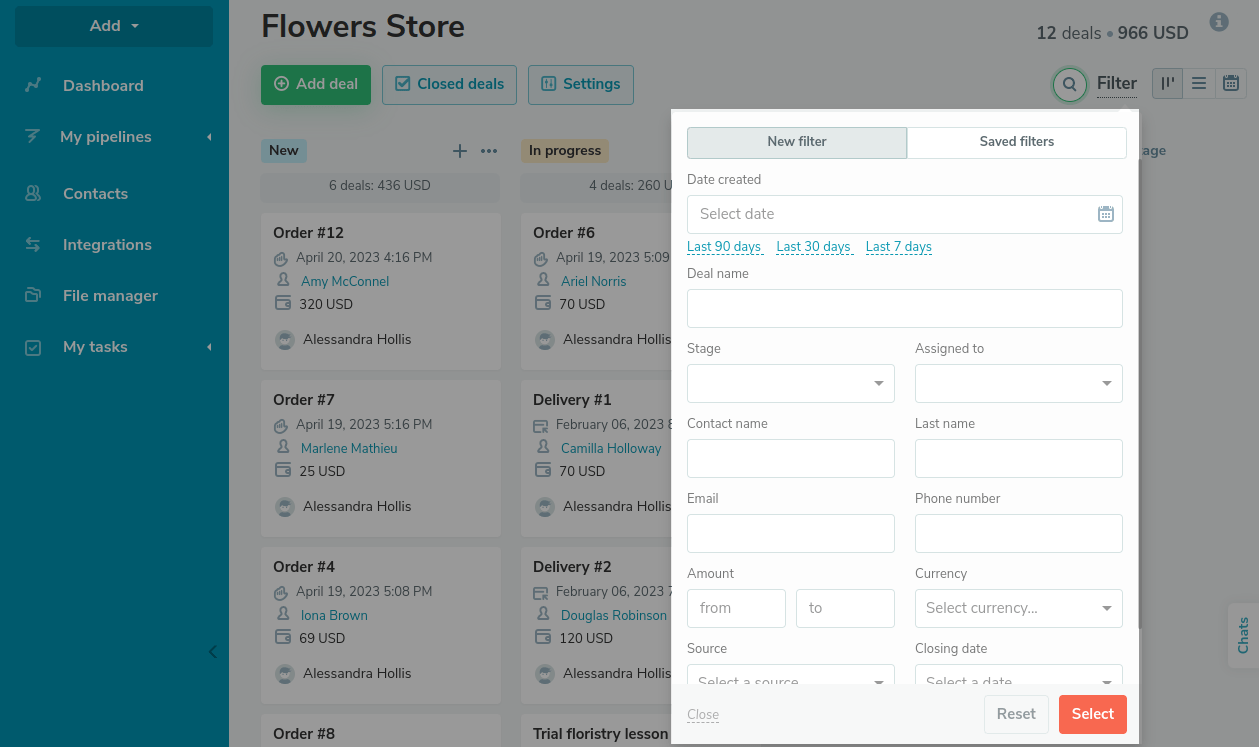Click the Deal name input field
The image size is (1259, 747).
[x=904, y=308]
